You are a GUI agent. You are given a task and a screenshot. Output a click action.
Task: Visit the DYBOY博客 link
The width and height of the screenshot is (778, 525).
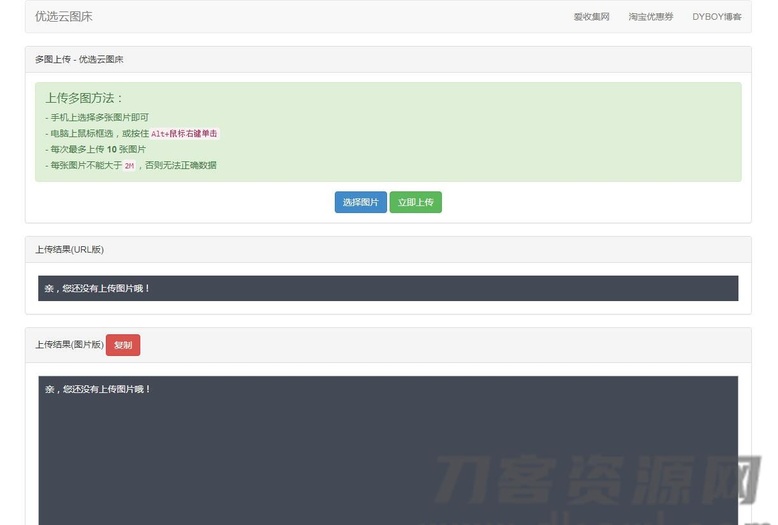(x=716, y=17)
